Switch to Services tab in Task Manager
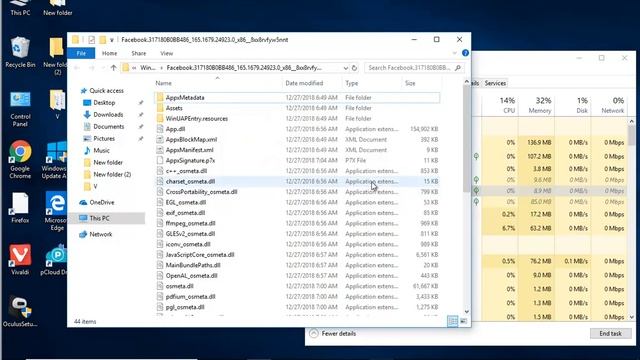Image resolution: width=640 pixels, height=360 pixels. 495,83
